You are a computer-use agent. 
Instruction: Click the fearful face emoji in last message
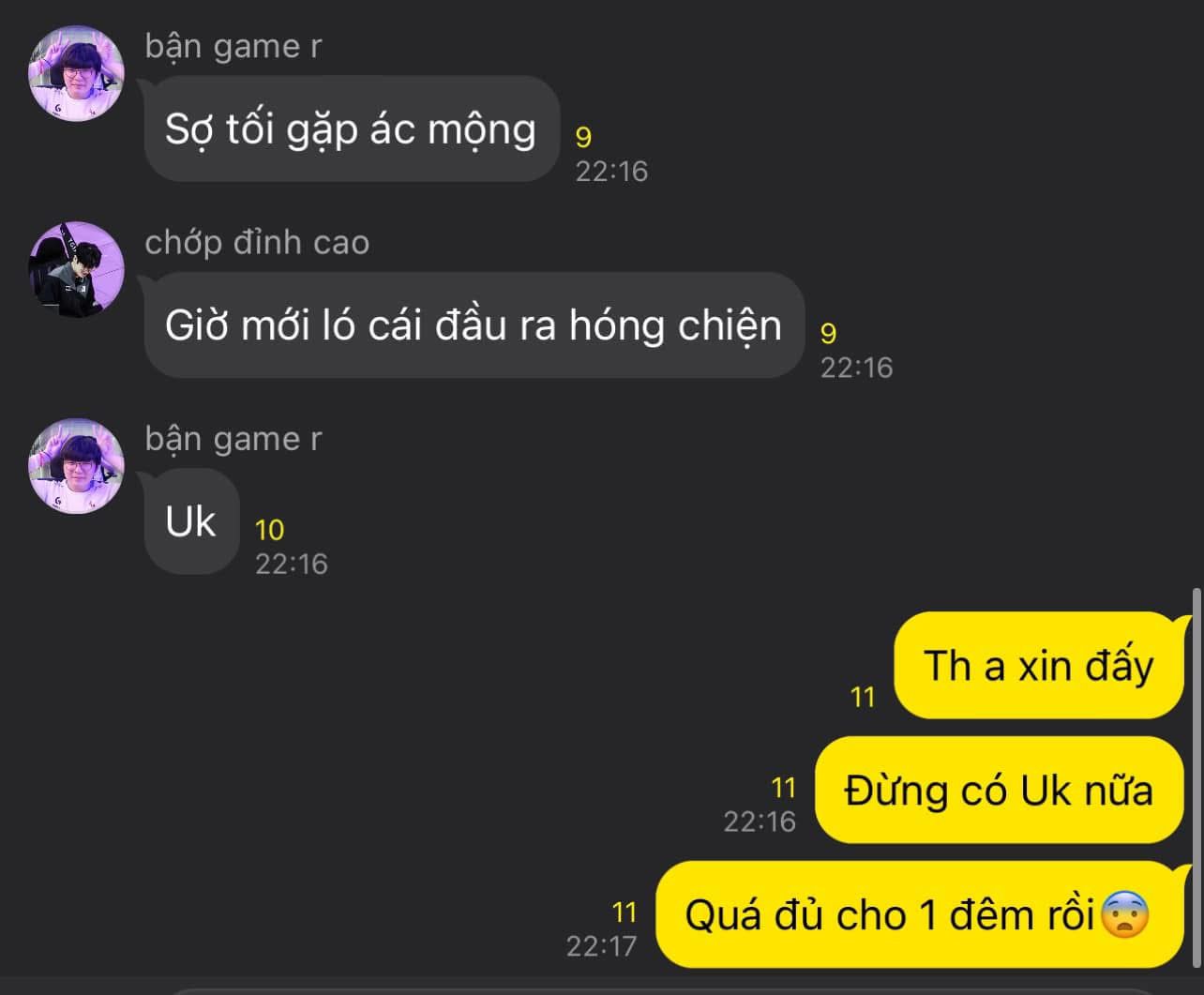pos(1124,914)
